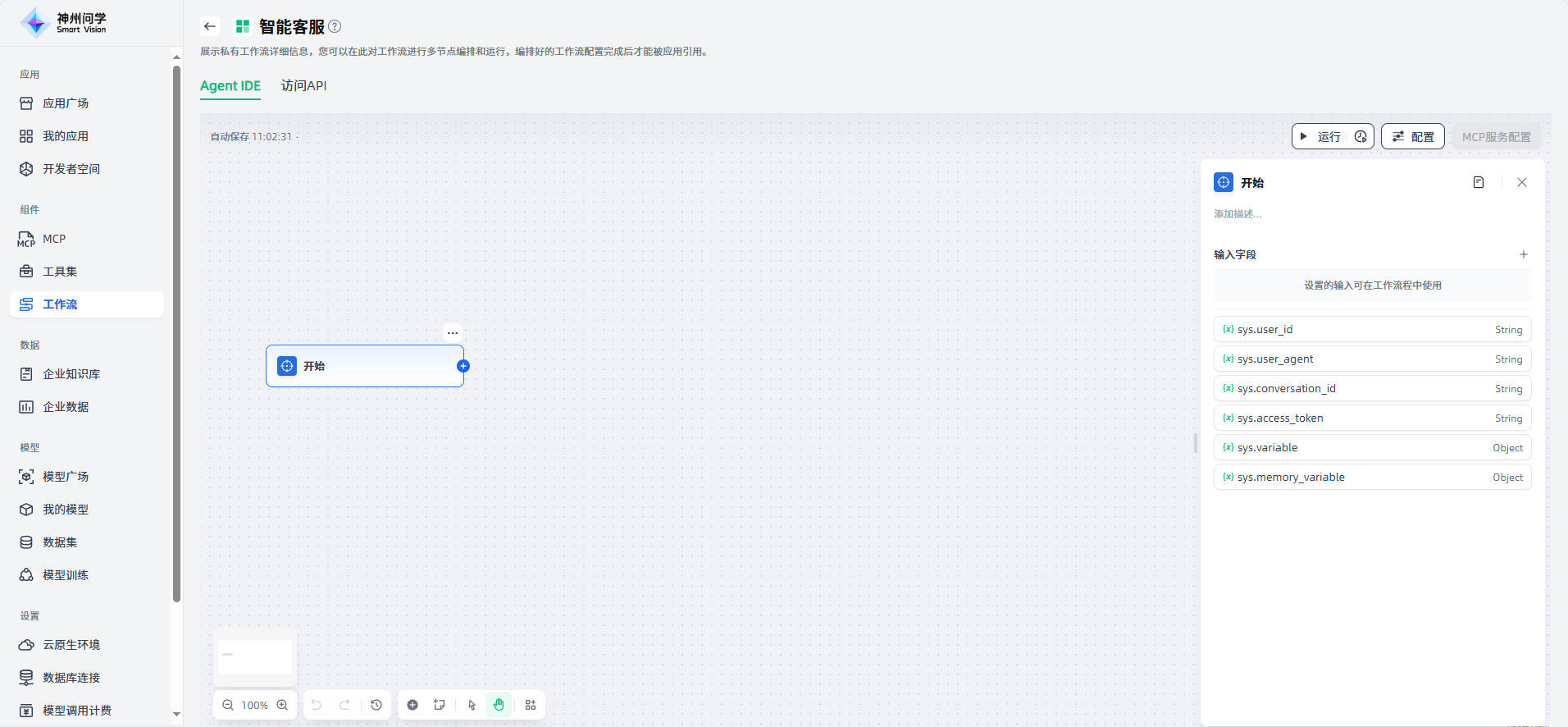
Task: Switch to the 访问API tab
Action: pos(303,86)
